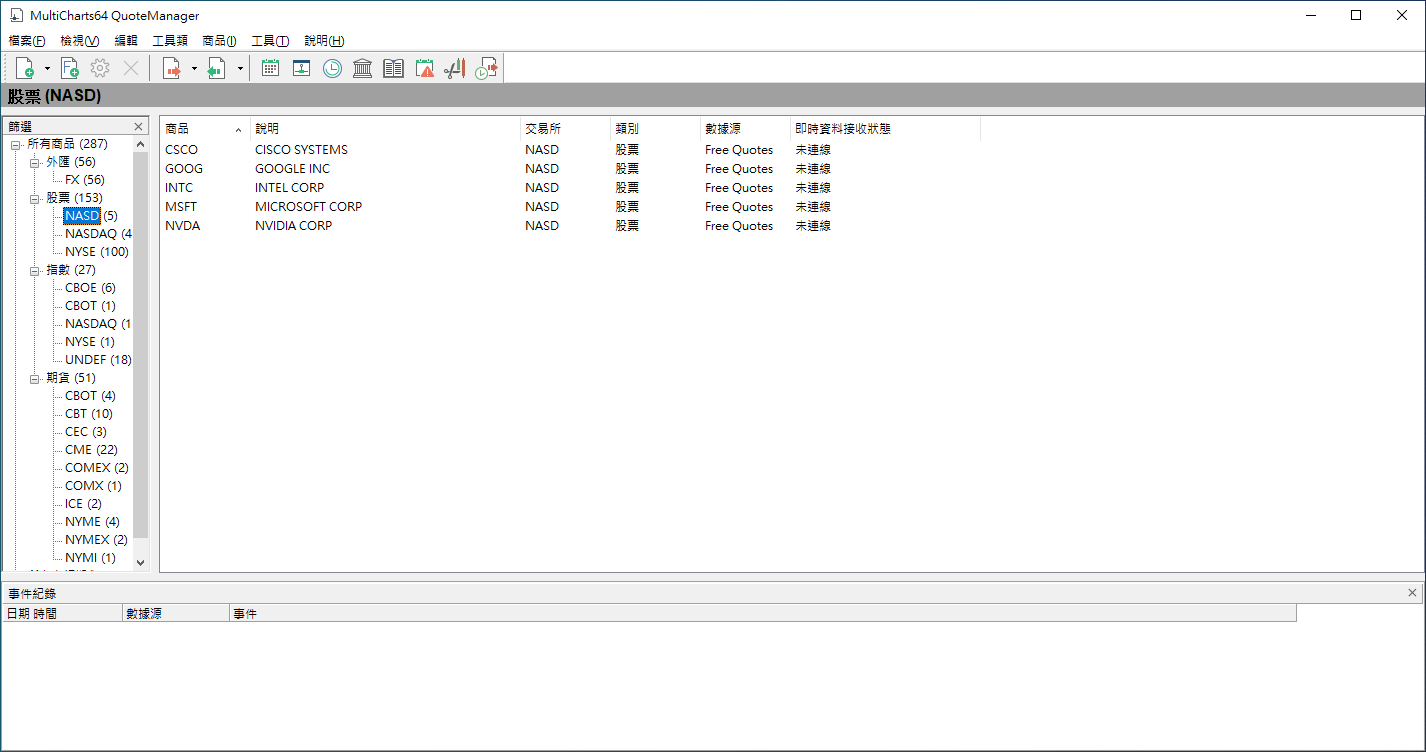Open the 工具(T) menu
This screenshot has height=752, width=1426.
[x=270, y=41]
